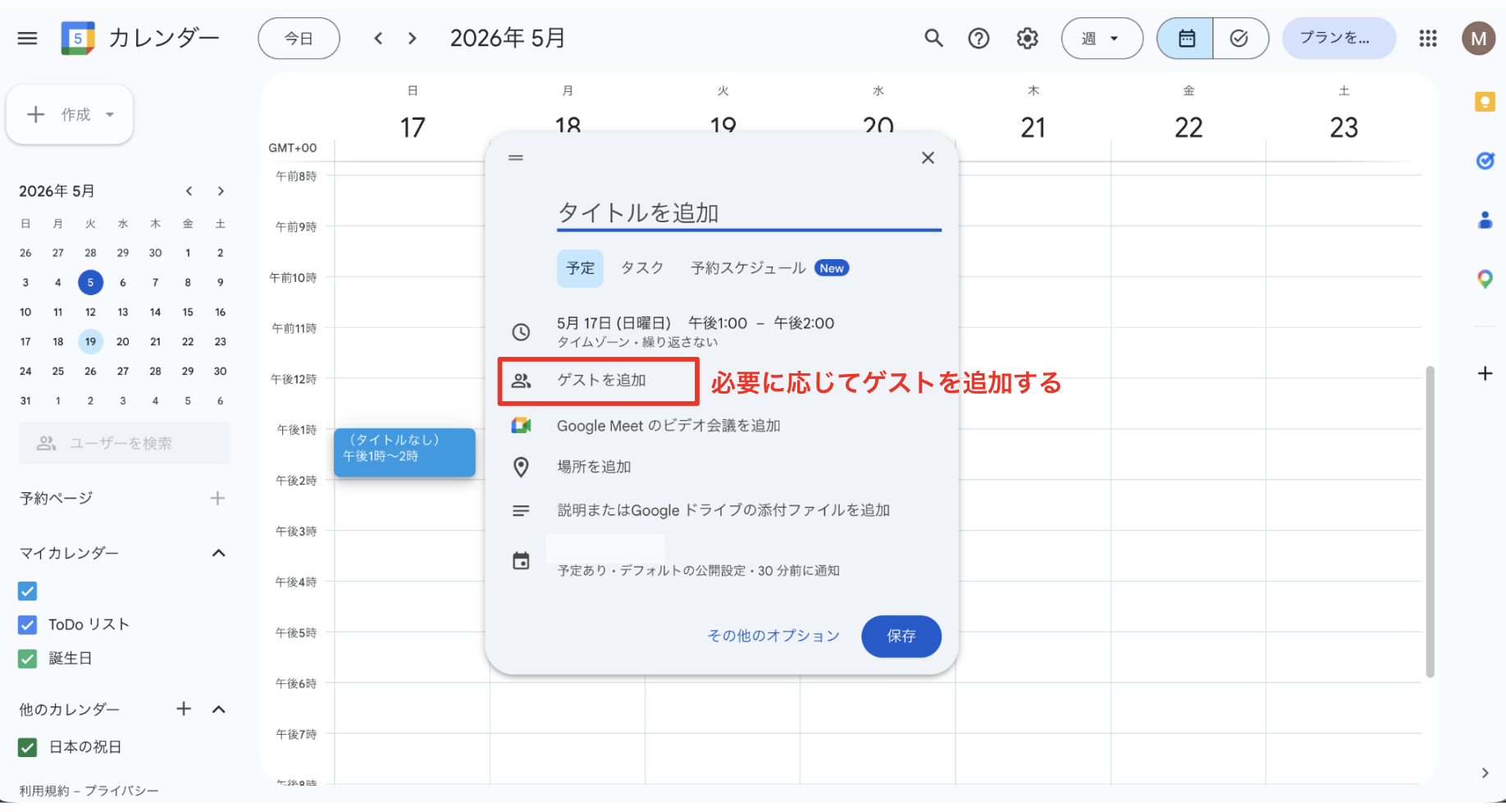Screen dimensions: 1506x812
Task: Collapse the side panel chevron
Action: coord(1485,773)
